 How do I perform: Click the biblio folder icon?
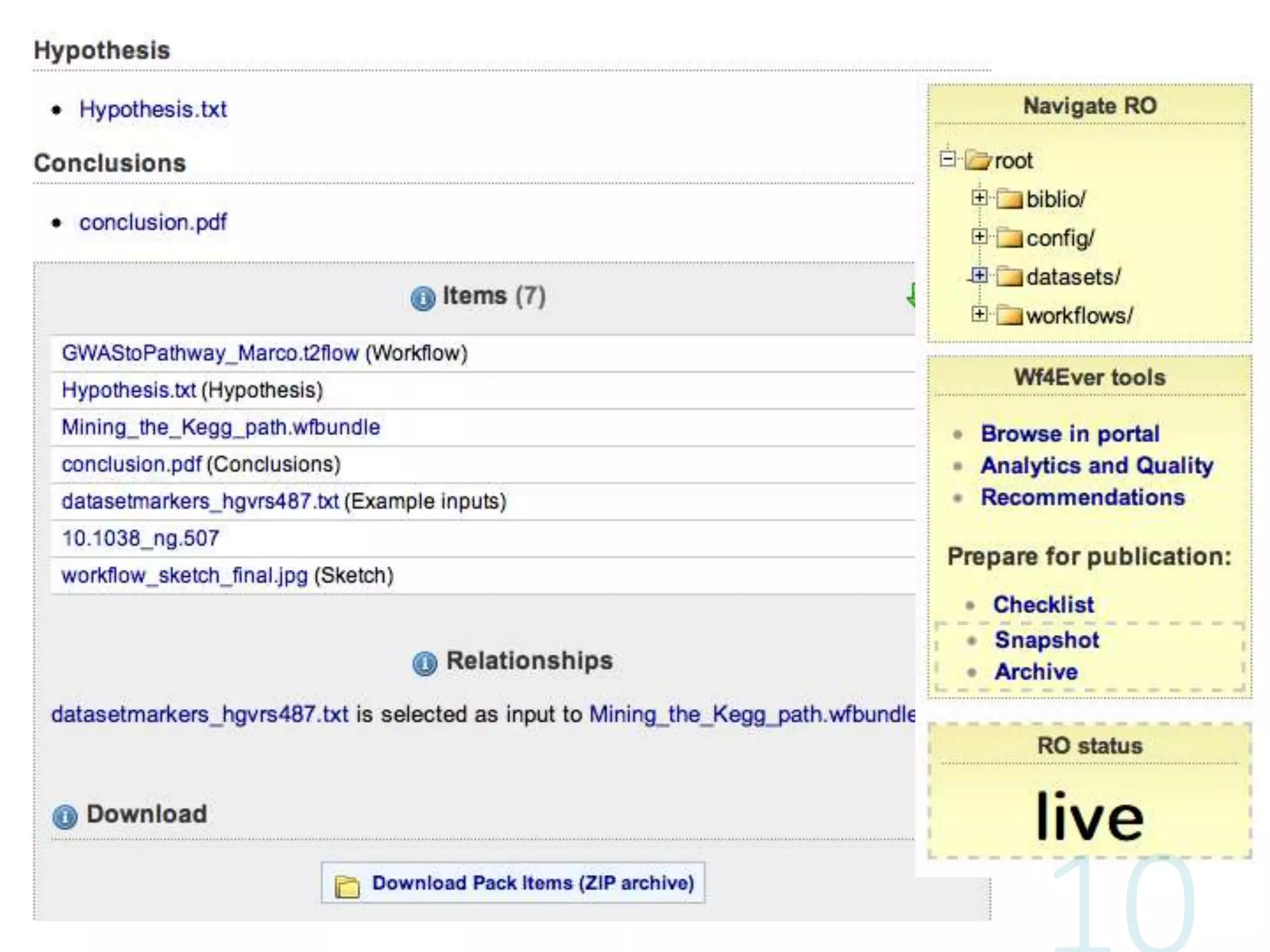pos(1010,199)
